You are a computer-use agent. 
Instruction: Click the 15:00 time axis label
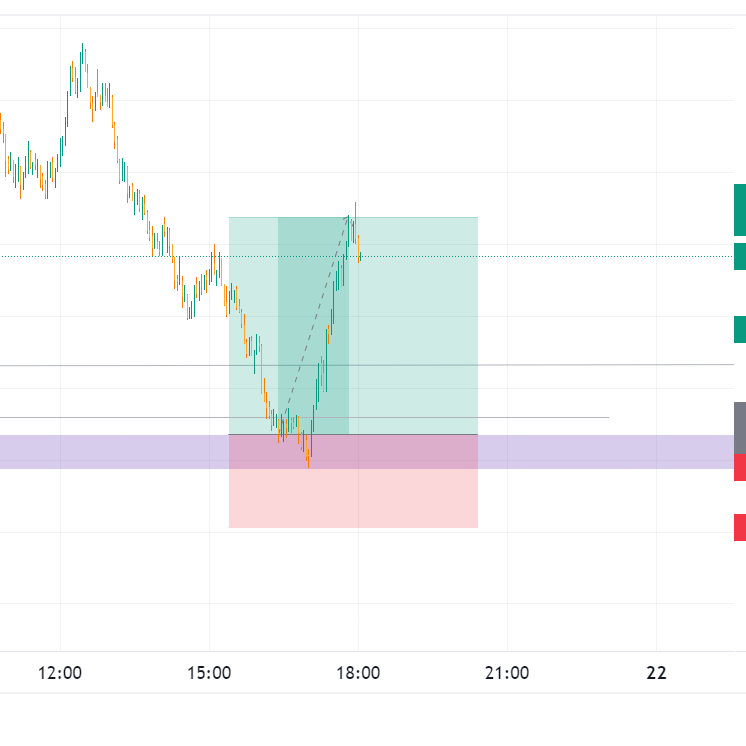[x=209, y=673]
